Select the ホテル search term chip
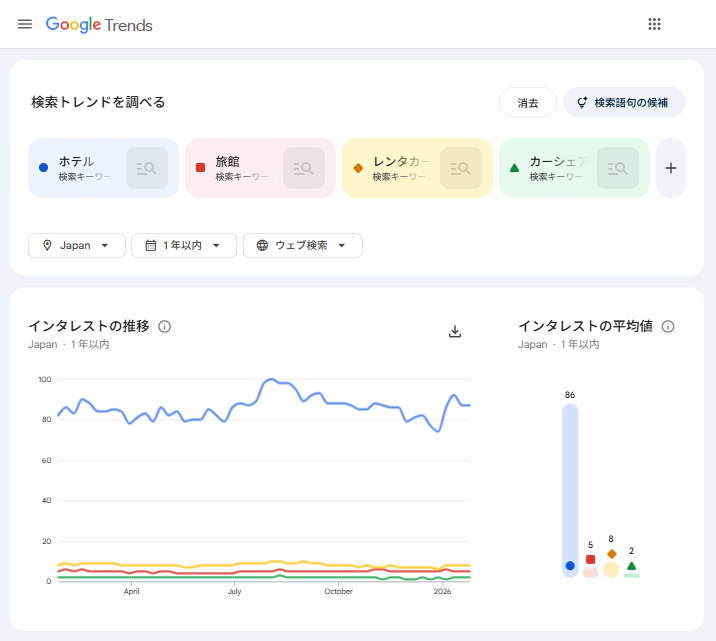Viewport: 716px width, 641px height. pos(78,167)
